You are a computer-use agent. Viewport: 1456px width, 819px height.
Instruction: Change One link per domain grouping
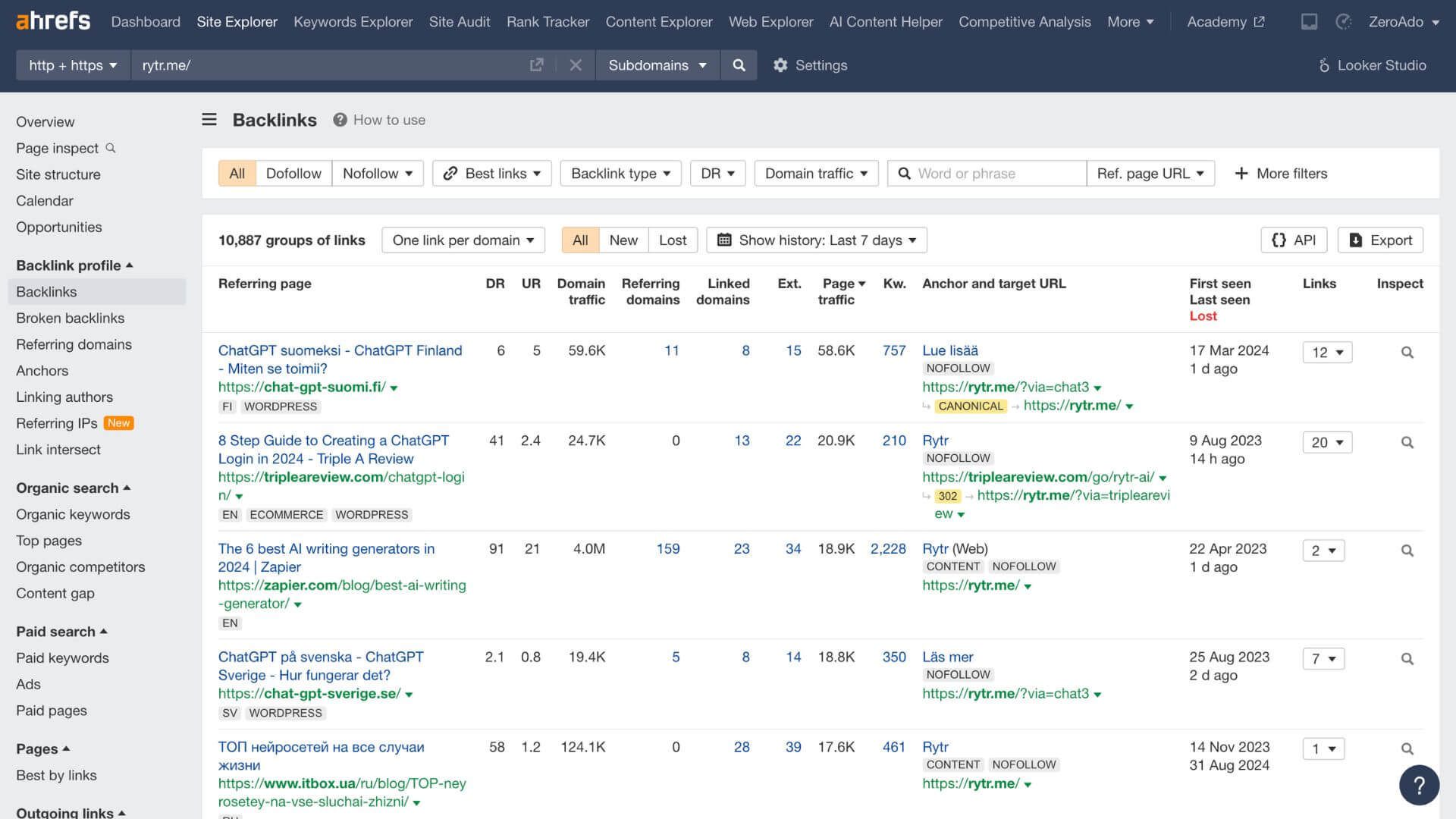[463, 240]
